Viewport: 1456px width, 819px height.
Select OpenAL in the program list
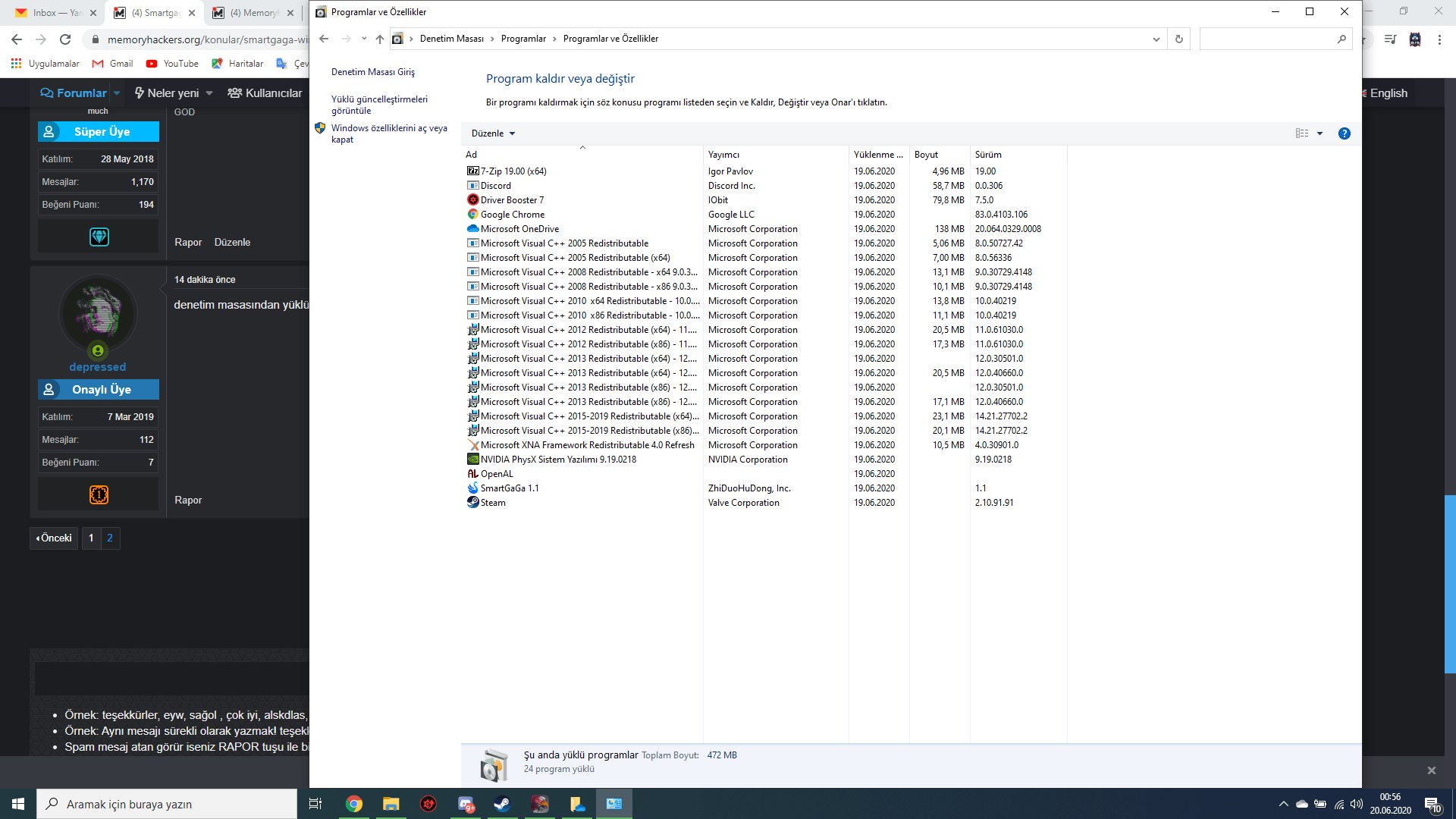click(497, 474)
